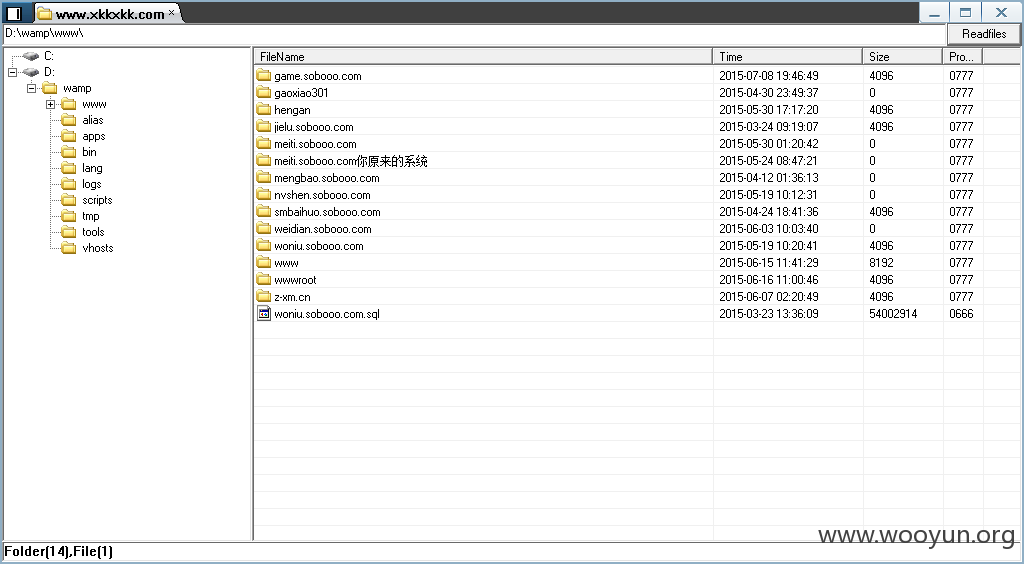Click the path field showing D:\wamp\www\
1024x564 pixels.
click(x=475, y=33)
